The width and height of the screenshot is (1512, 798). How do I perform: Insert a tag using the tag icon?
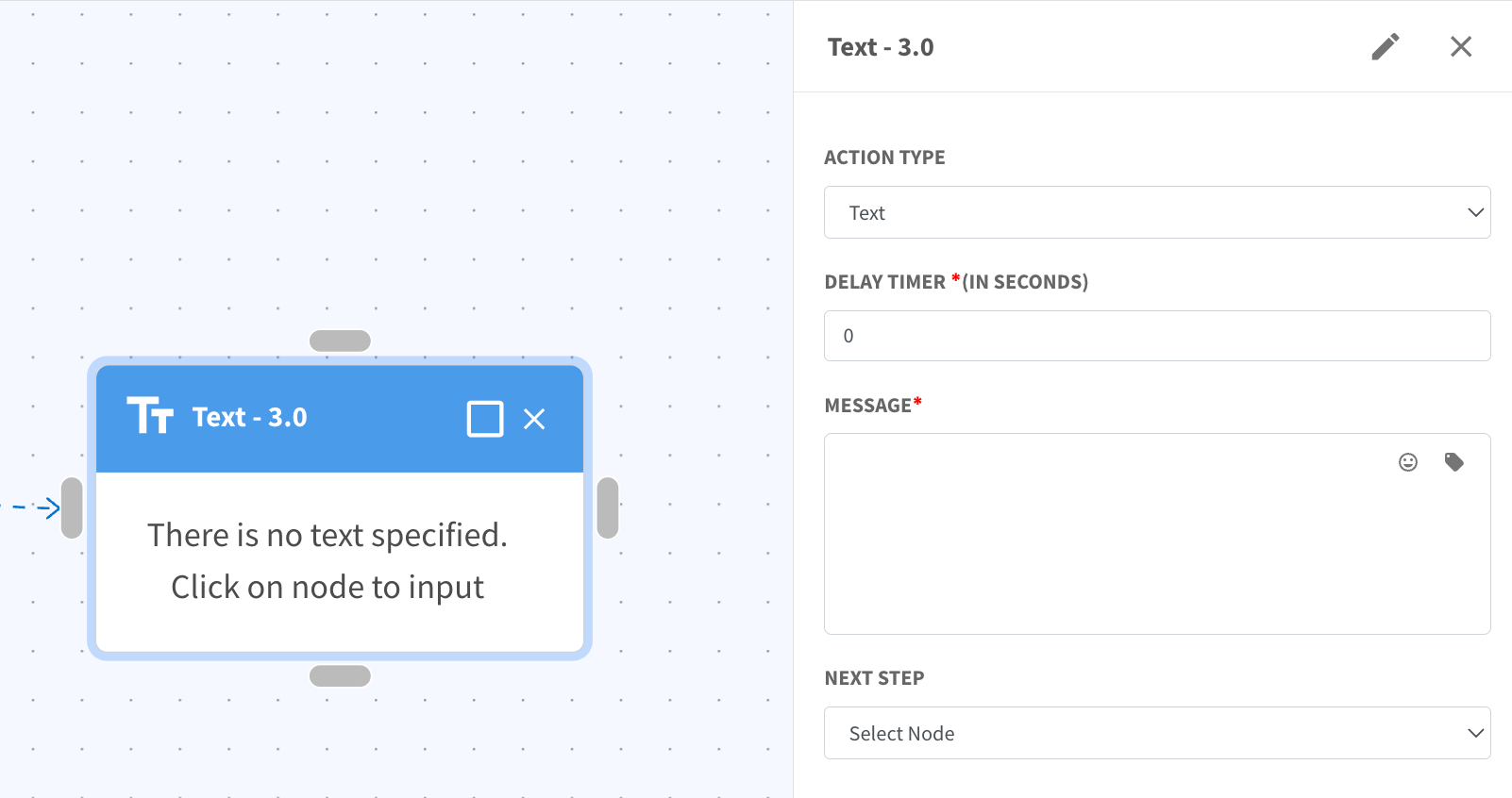1453,461
